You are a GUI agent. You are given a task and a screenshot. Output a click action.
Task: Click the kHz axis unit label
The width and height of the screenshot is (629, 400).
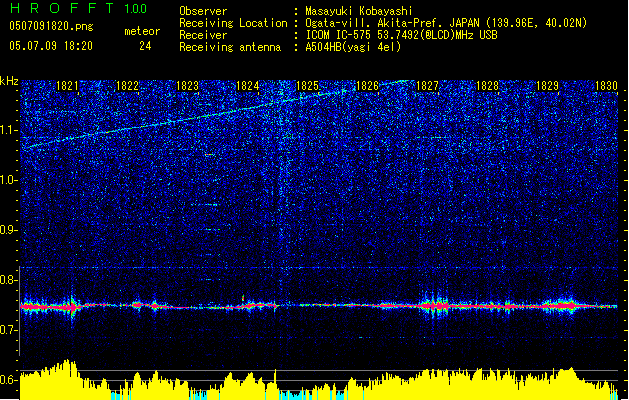click(x=9, y=81)
